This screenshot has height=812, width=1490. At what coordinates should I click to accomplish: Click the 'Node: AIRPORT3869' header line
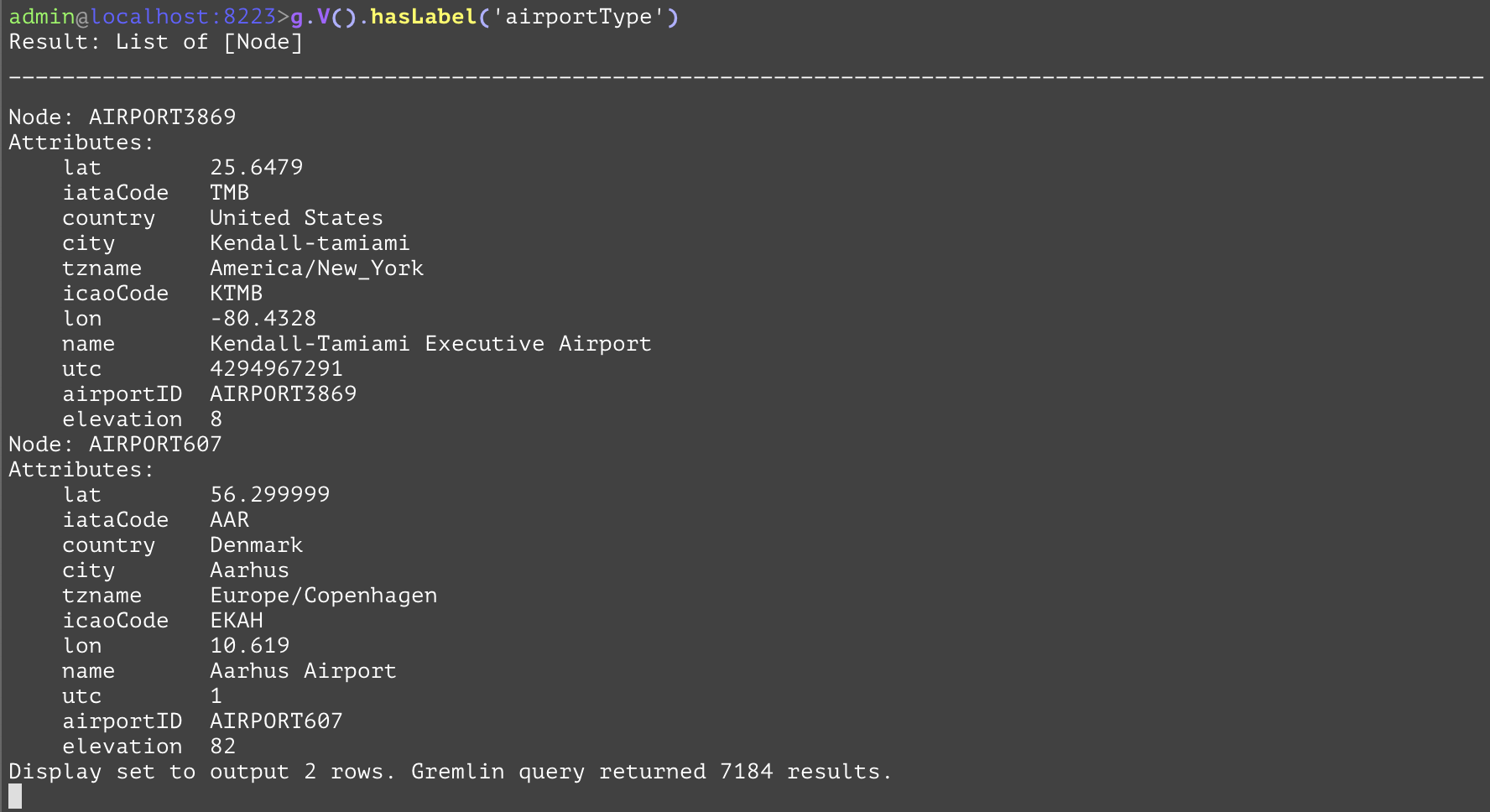(122, 117)
